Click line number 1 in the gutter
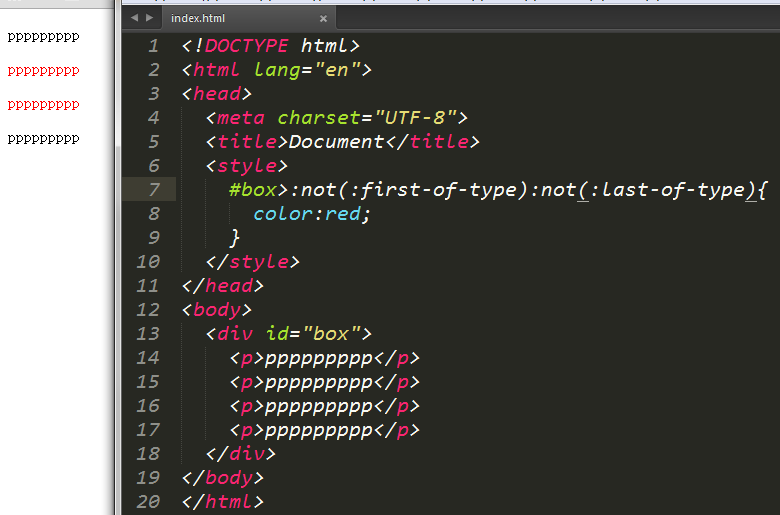780x515 pixels. point(153,46)
